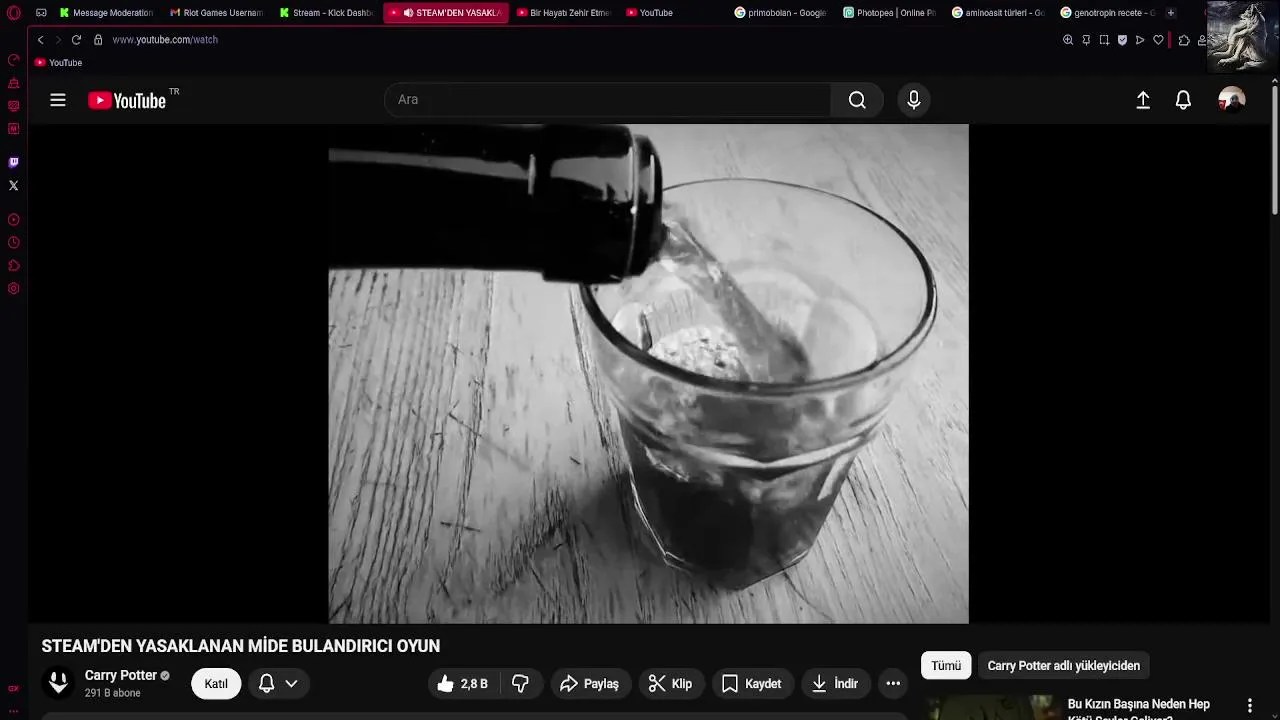Open a new tab with plus button

coord(1171,13)
